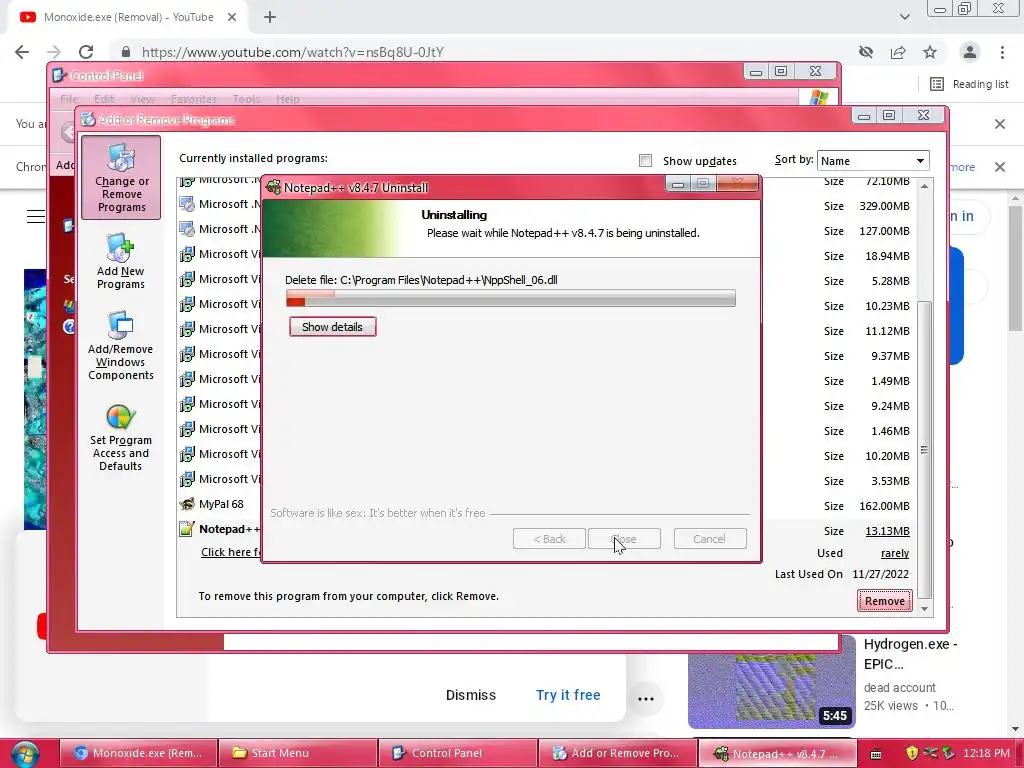Screen dimensions: 1024x768
Task: Open YouTube hamburger guide menu
Action: [x=36, y=216]
